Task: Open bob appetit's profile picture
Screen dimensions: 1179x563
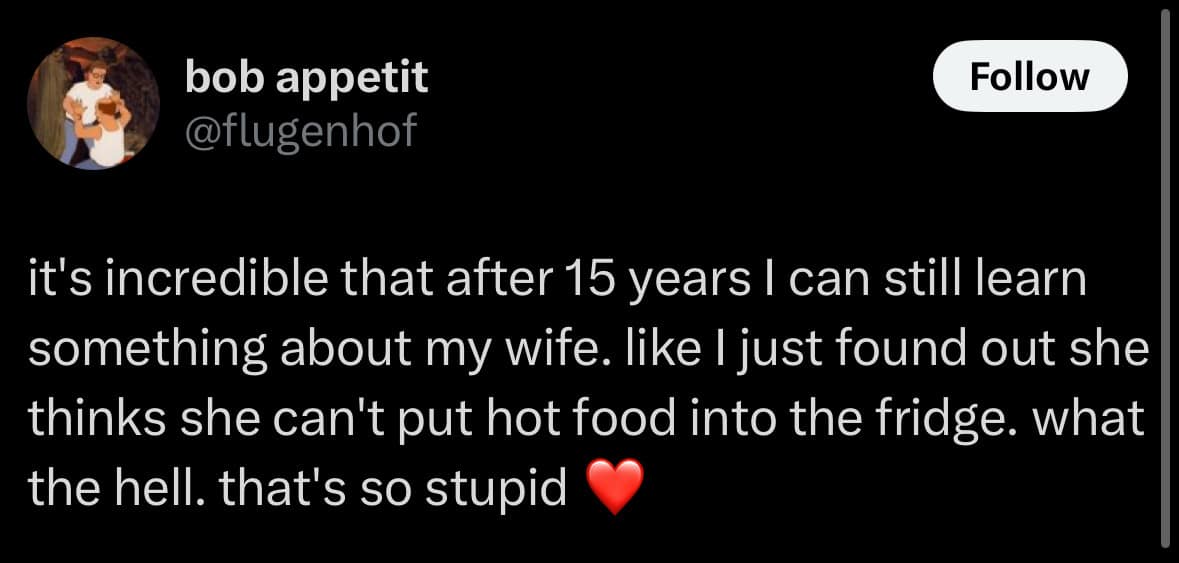Action: point(92,104)
